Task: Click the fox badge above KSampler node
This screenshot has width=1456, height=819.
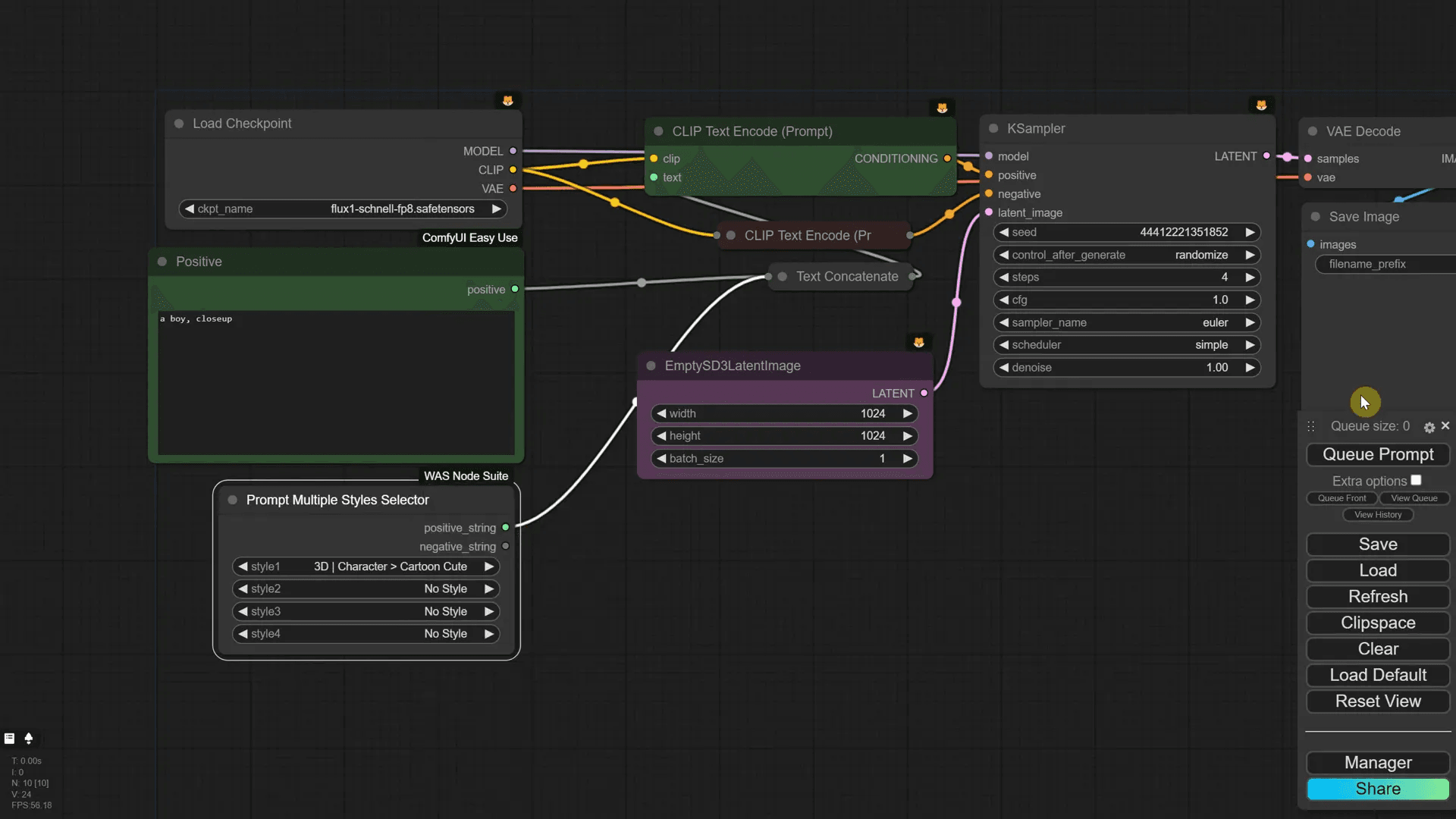Action: (1261, 105)
